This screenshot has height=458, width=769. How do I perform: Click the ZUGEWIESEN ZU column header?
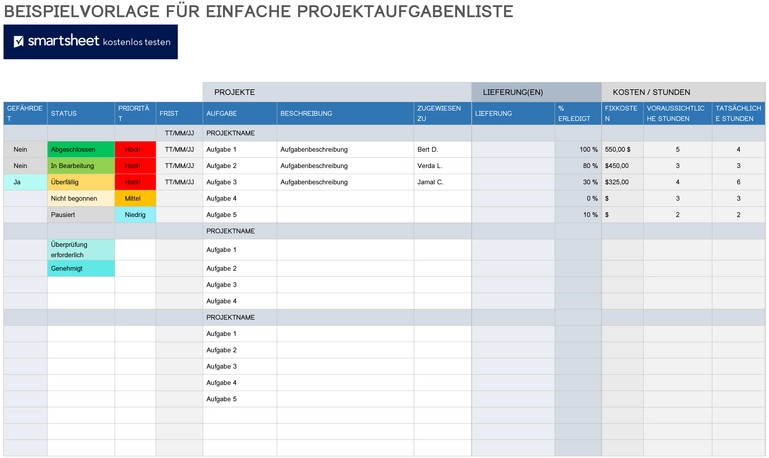click(442, 113)
